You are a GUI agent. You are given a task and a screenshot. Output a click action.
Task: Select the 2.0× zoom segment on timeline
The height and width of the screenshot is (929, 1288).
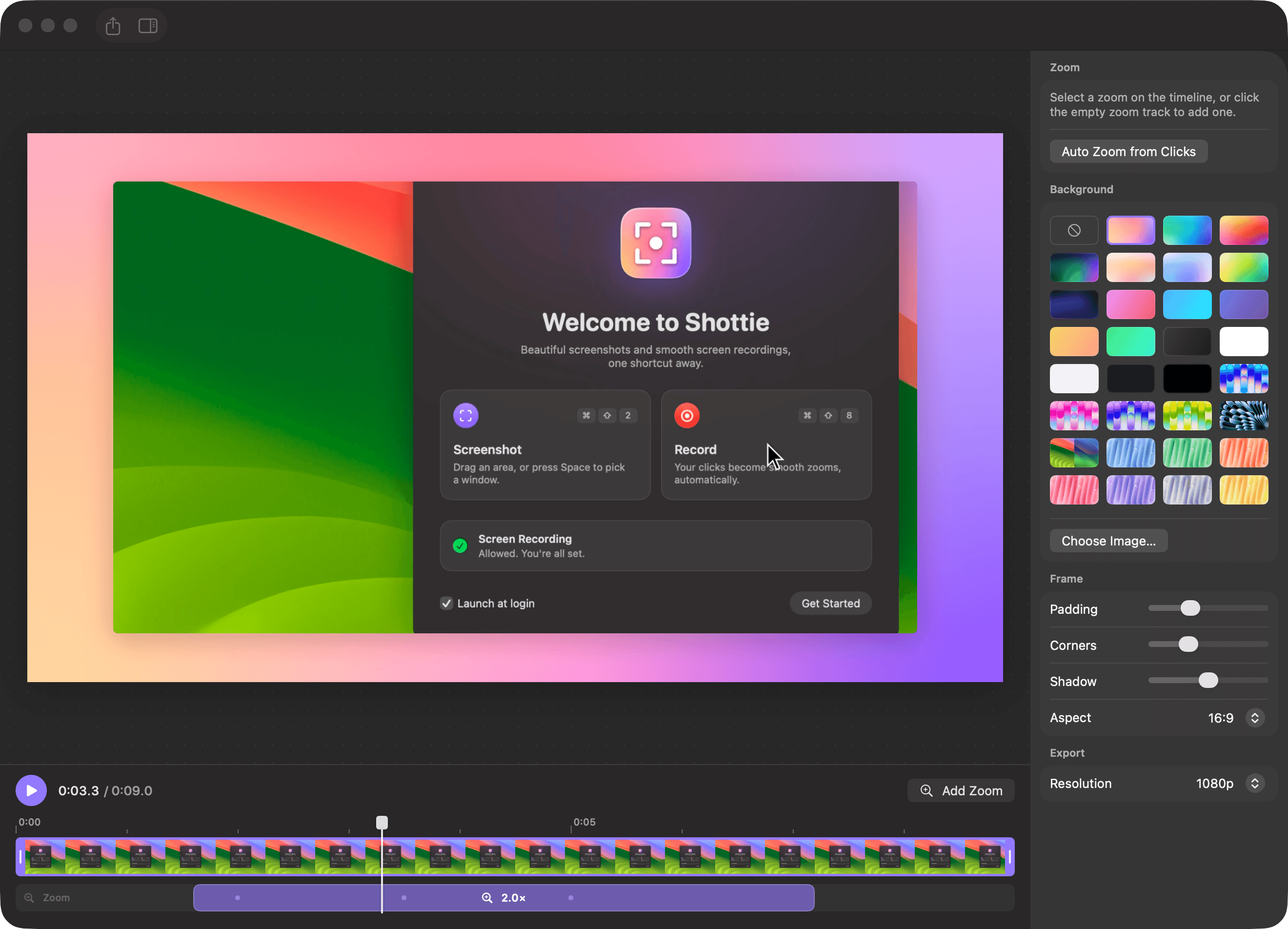pyautogui.click(x=503, y=898)
